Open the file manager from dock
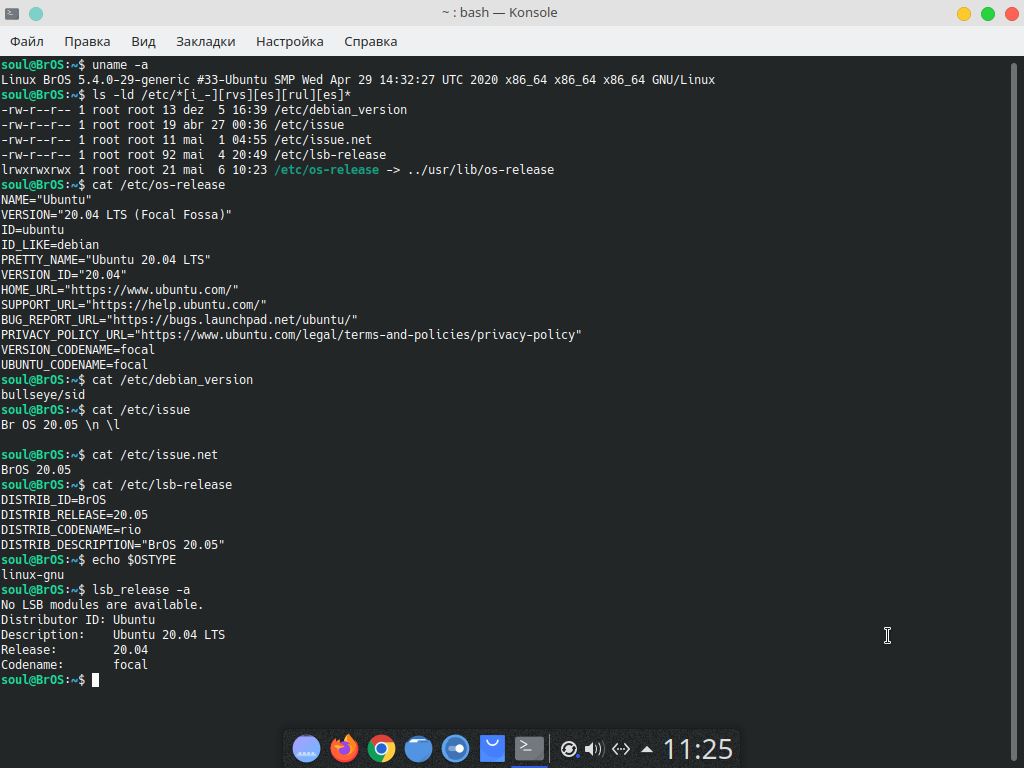 [419, 748]
